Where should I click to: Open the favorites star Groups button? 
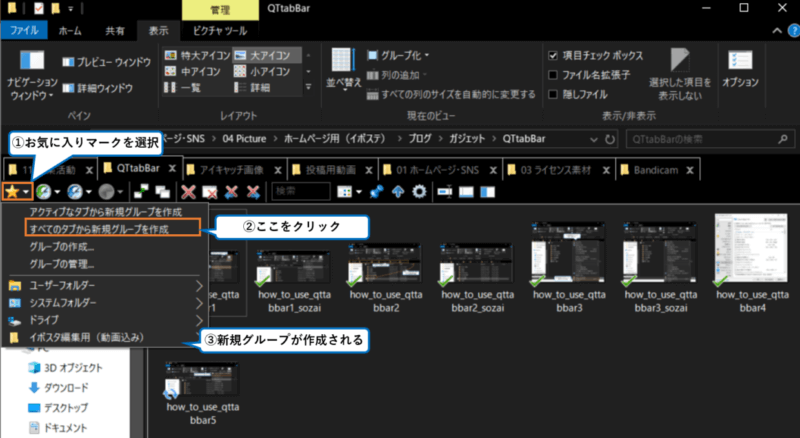point(17,192)
